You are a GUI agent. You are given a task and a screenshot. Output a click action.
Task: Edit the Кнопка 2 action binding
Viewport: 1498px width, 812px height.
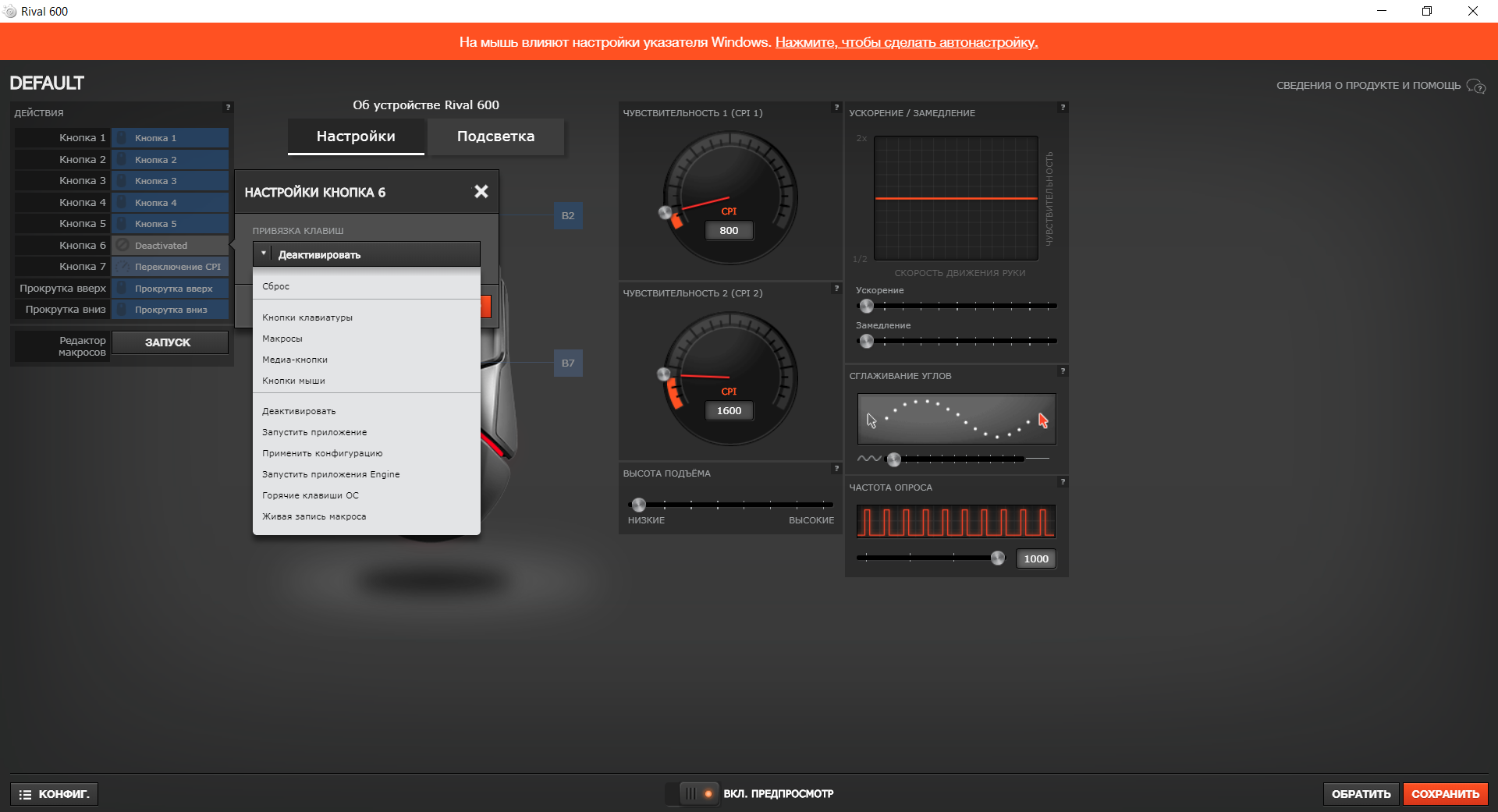coord(170,159)
